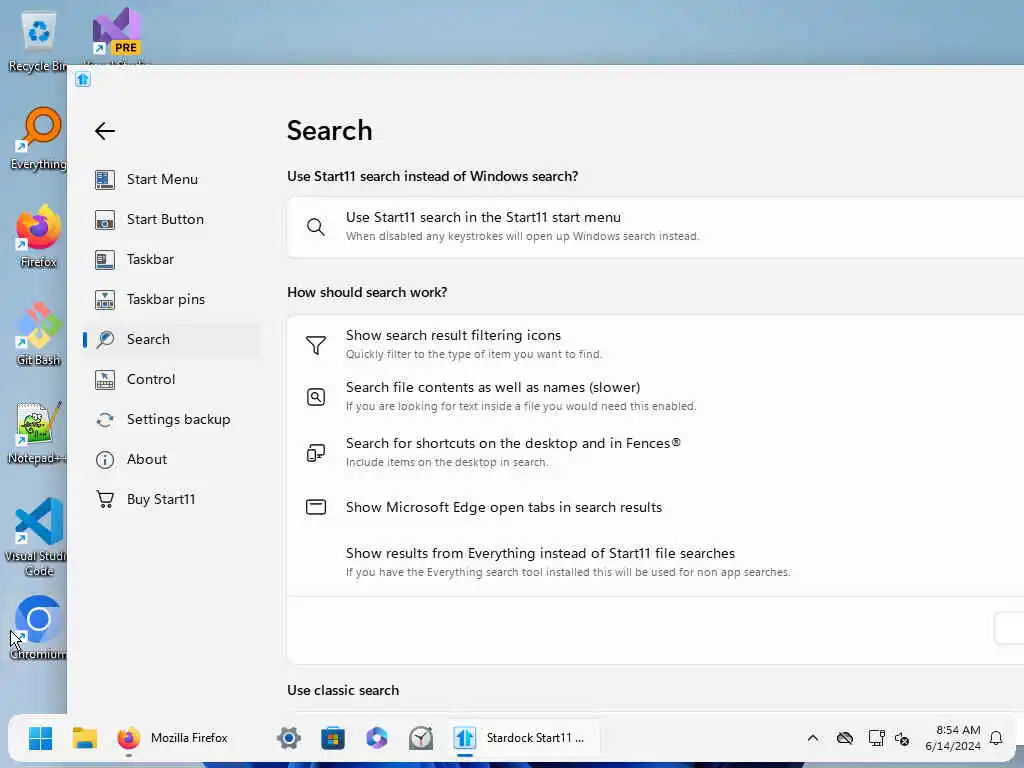Open the Windows Start button
1024x768 pixels.
click(40, 739)
